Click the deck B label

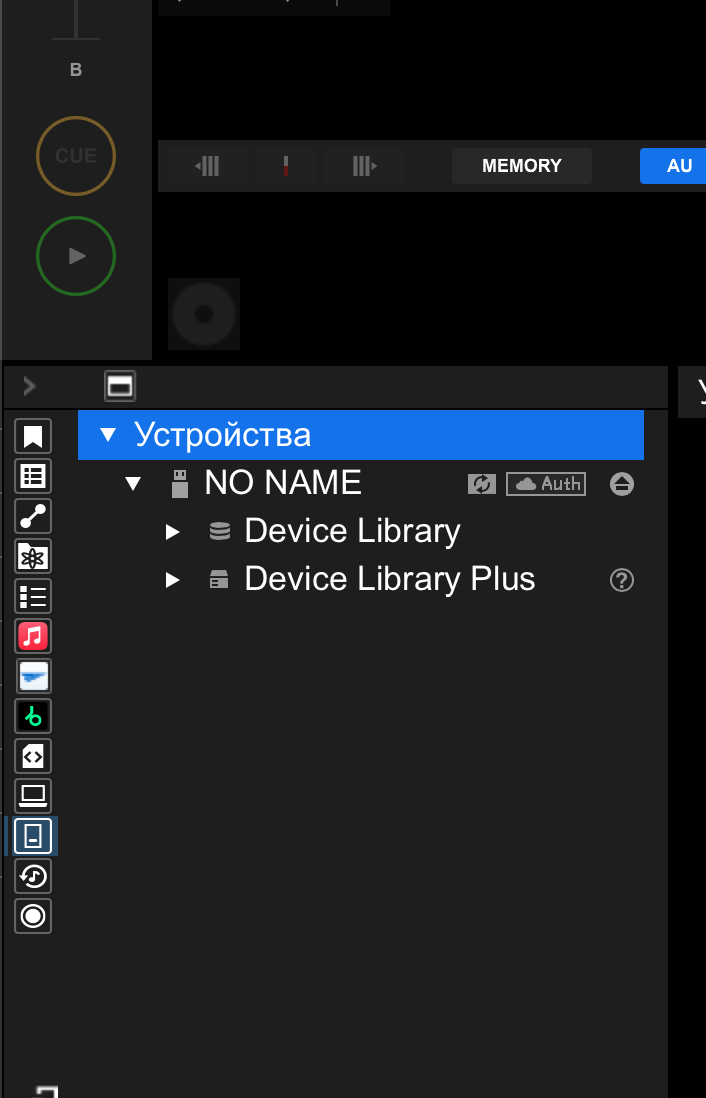76,70
